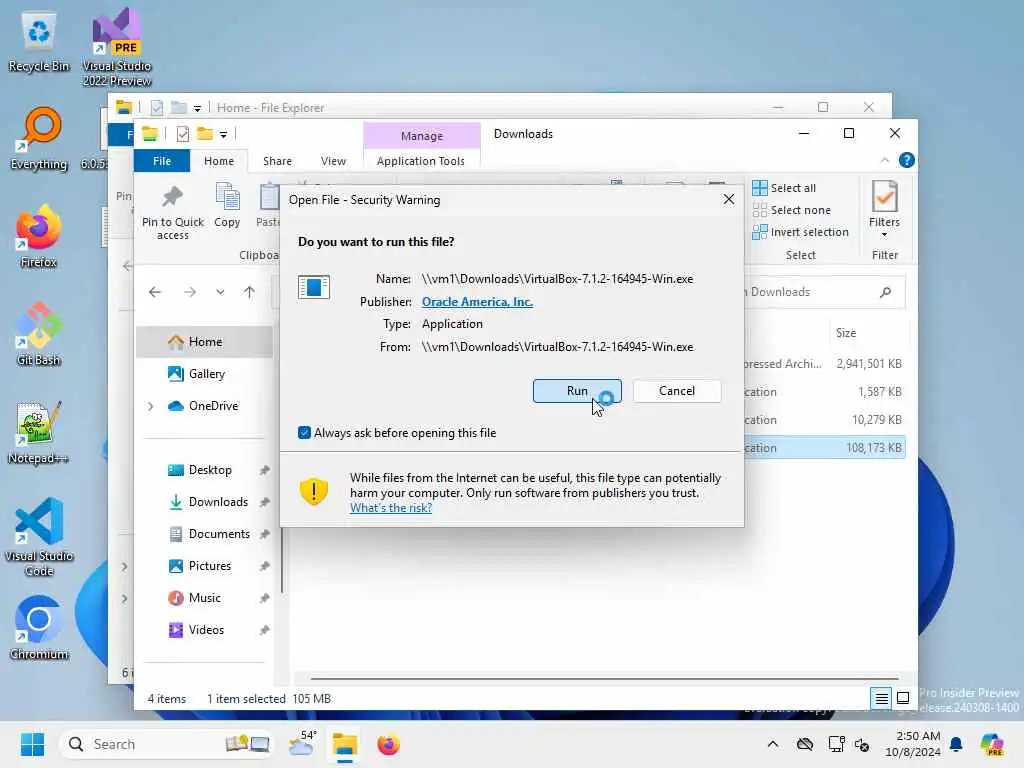Select Gallery in the navigation pane
1024x768 pixels.
click(206, 374)
